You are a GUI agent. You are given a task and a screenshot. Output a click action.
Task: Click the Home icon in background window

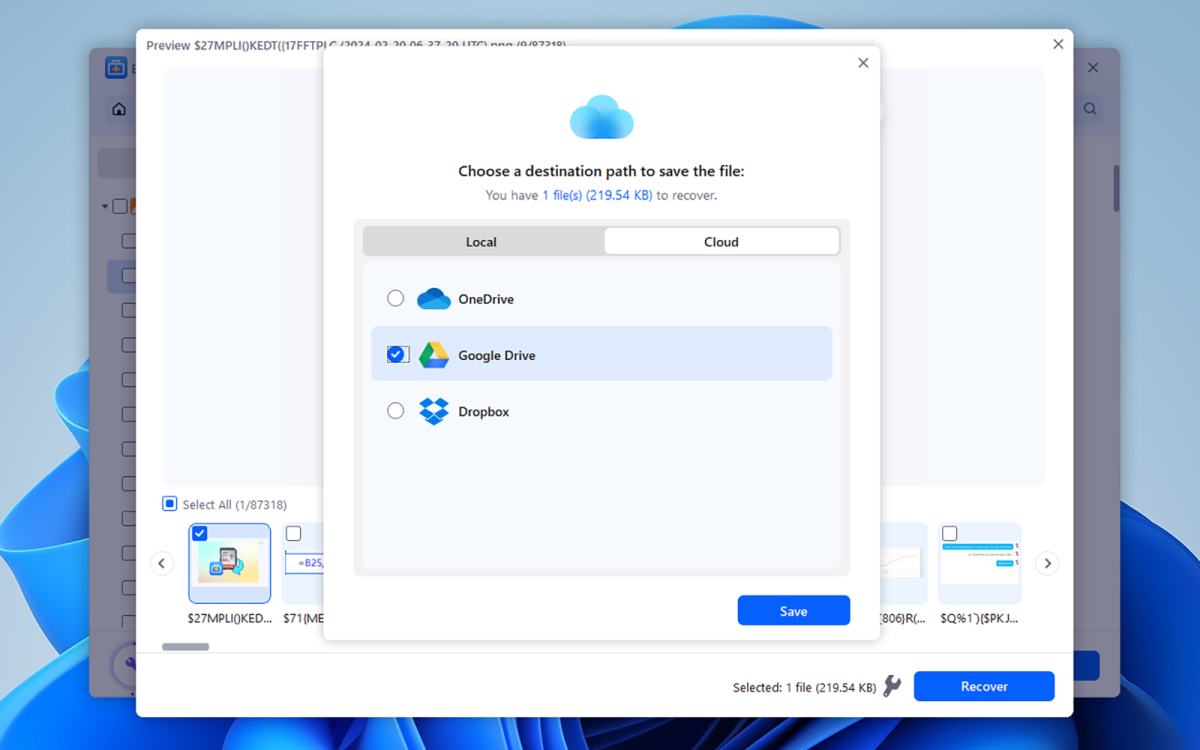119,109
